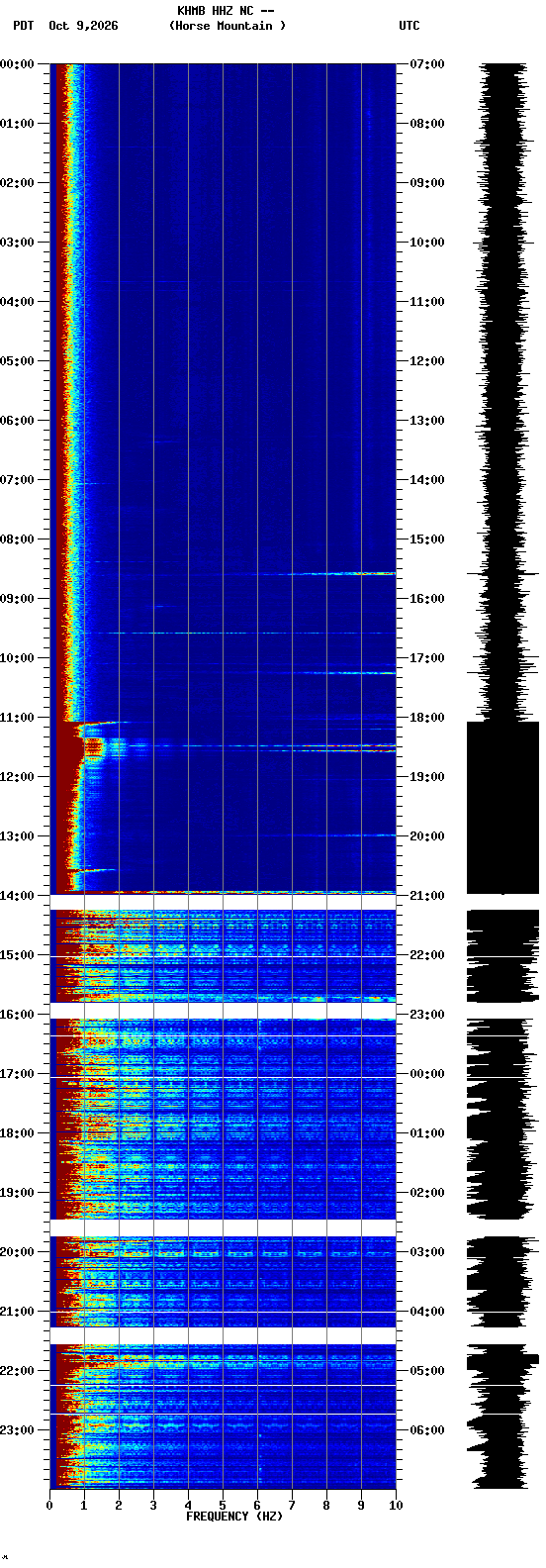The image size is (546, 1568).
Task: Click the 01:00 PDT time label
Action: [17, 124]
